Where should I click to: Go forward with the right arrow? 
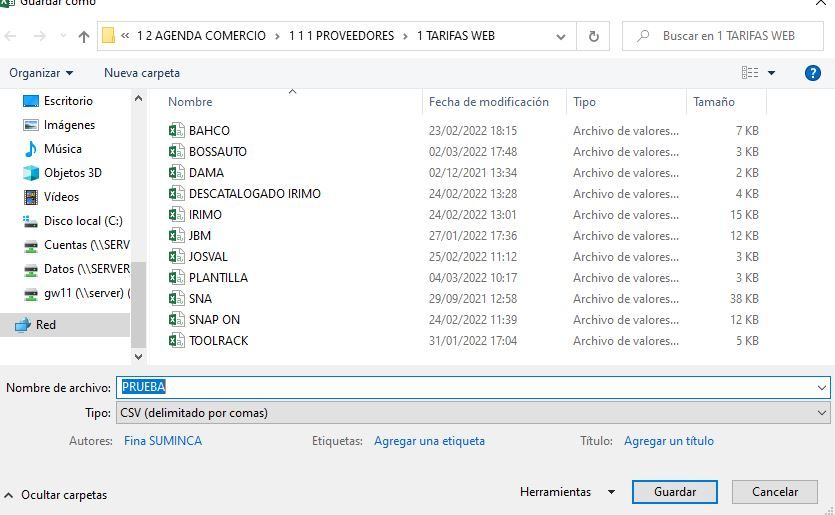tap(39, 36)
